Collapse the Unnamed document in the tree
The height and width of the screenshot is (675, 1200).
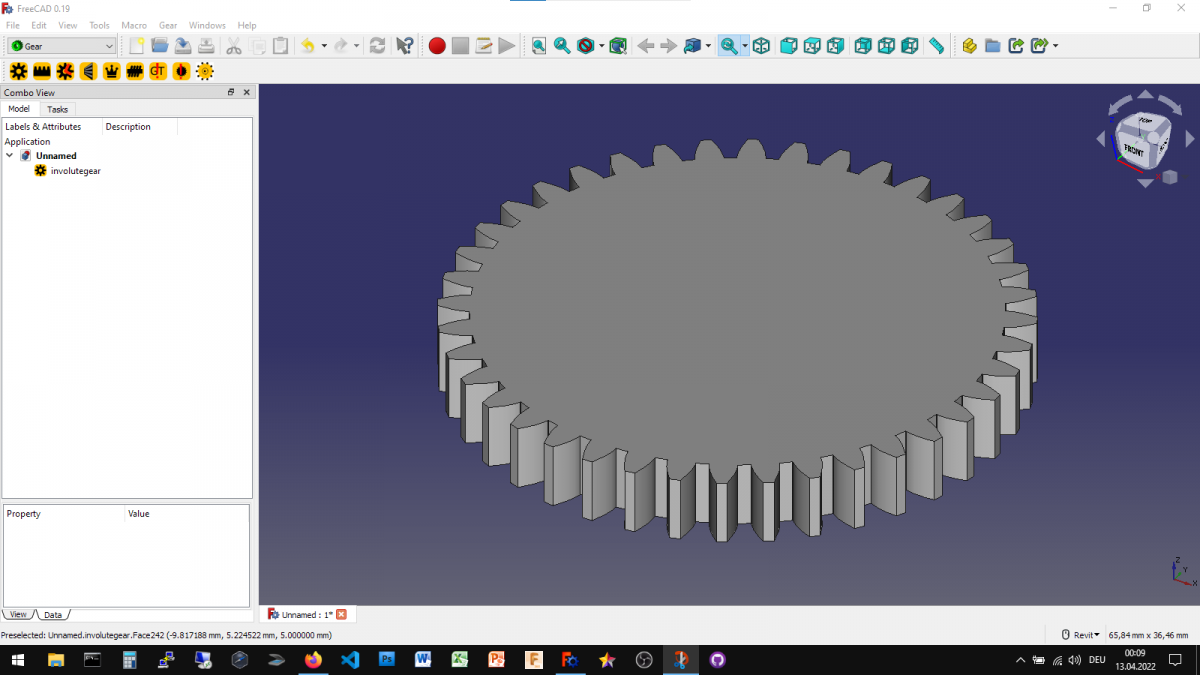(x=10, y=155)
